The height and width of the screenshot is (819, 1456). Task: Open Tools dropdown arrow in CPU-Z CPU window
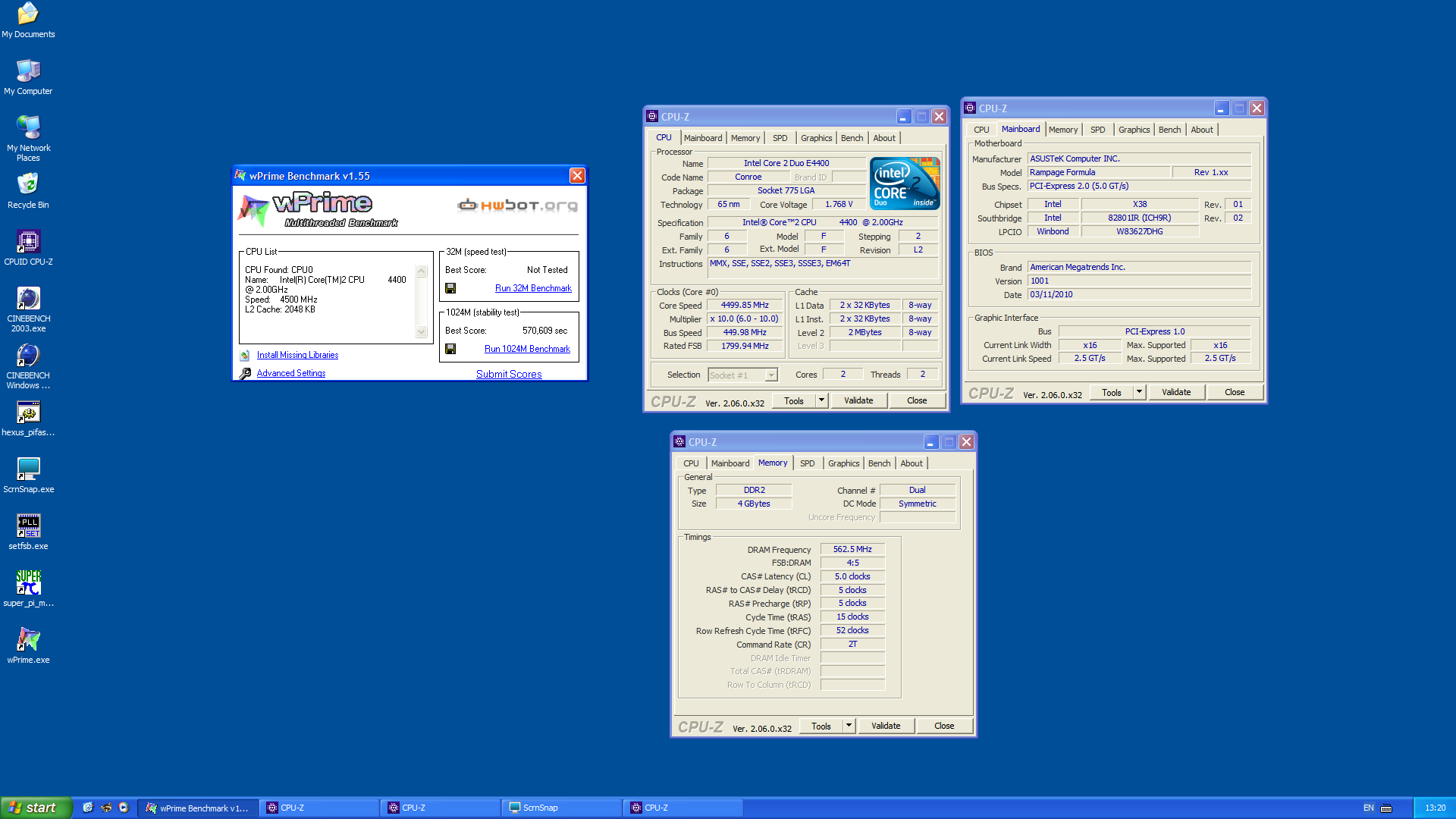821,400
